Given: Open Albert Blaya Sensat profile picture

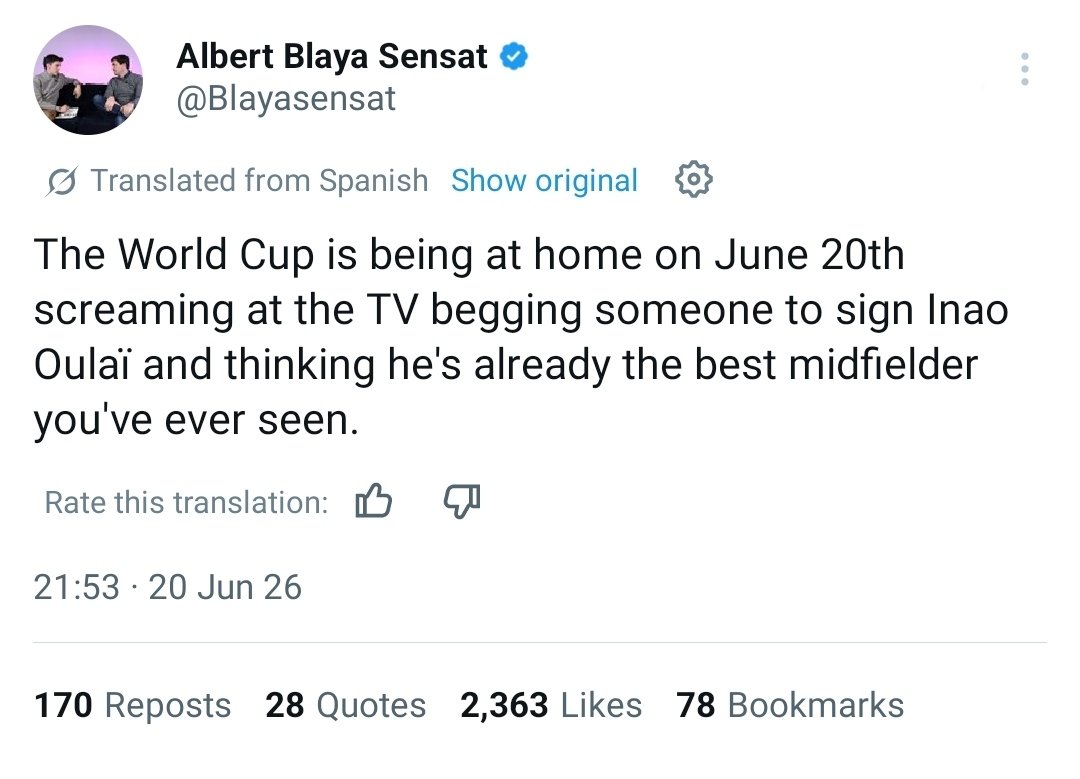Looking at the screenshot, I should 87,80.
